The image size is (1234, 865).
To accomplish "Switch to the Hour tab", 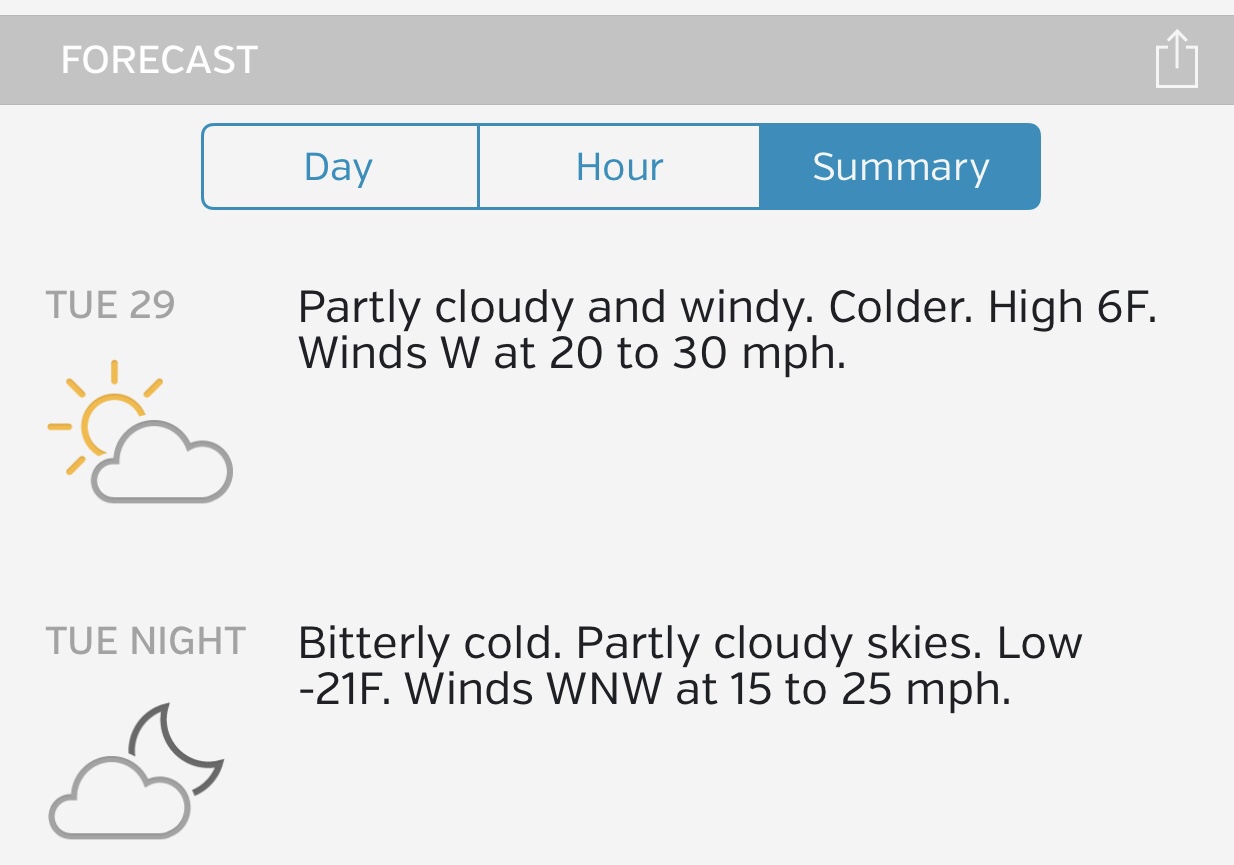I will coord(619,167).
